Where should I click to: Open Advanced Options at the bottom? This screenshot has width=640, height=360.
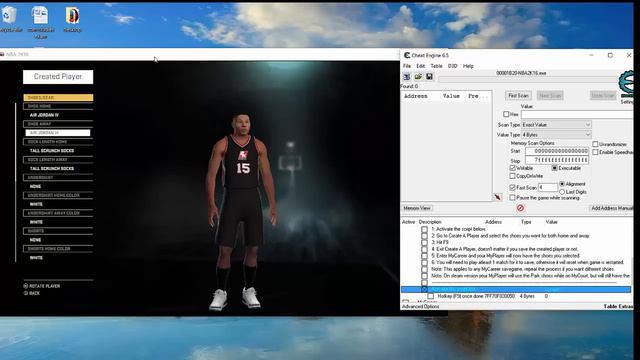click(x=421, y=307)
